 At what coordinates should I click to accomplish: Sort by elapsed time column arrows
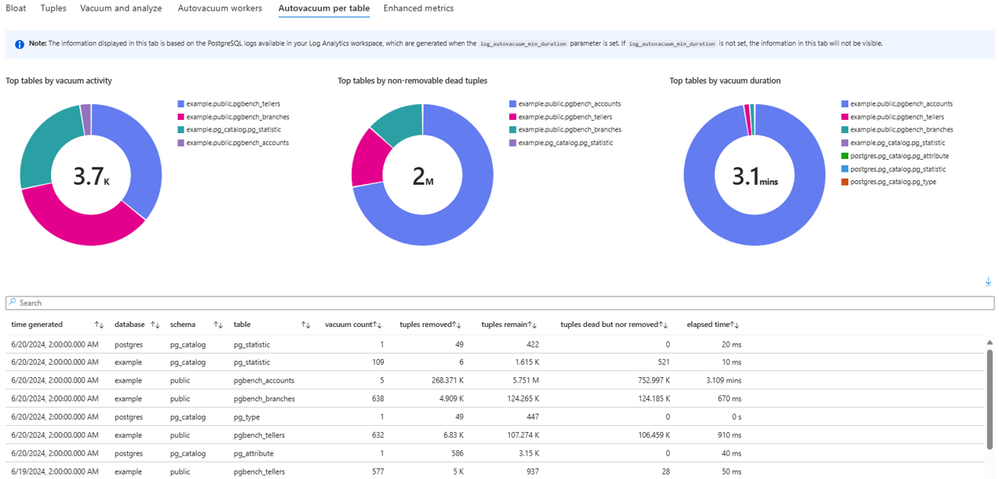pos(736,325)
